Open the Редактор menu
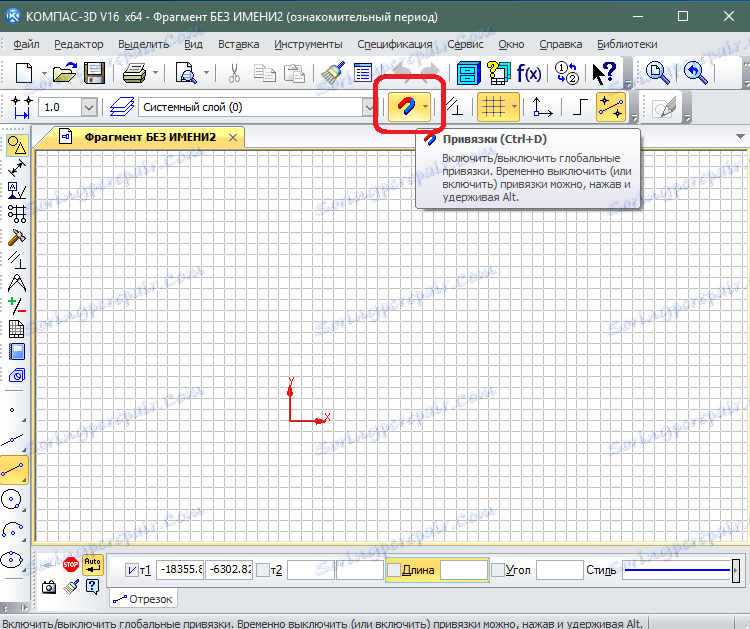The image size is (750, 629). click(x=78, y=44)
